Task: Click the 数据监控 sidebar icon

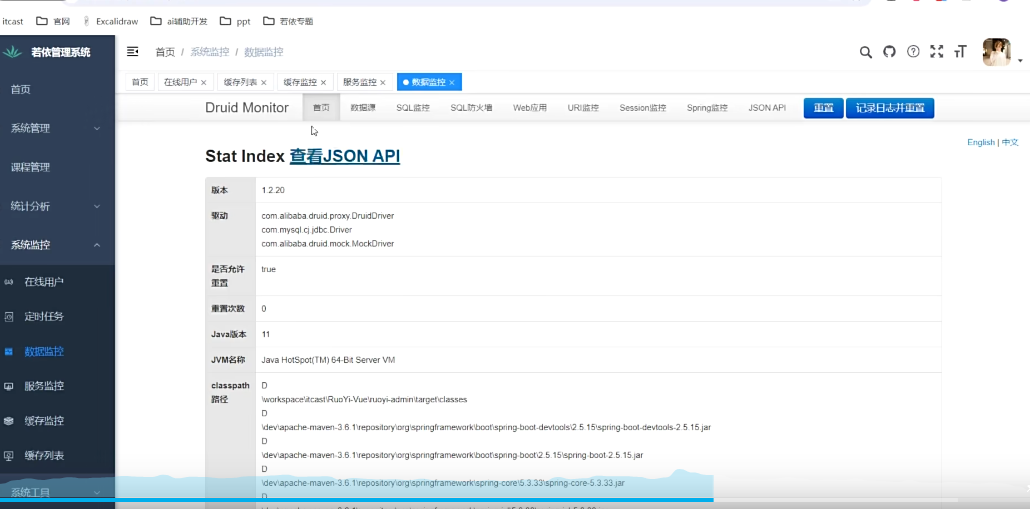Action: (x=9, y=351)
